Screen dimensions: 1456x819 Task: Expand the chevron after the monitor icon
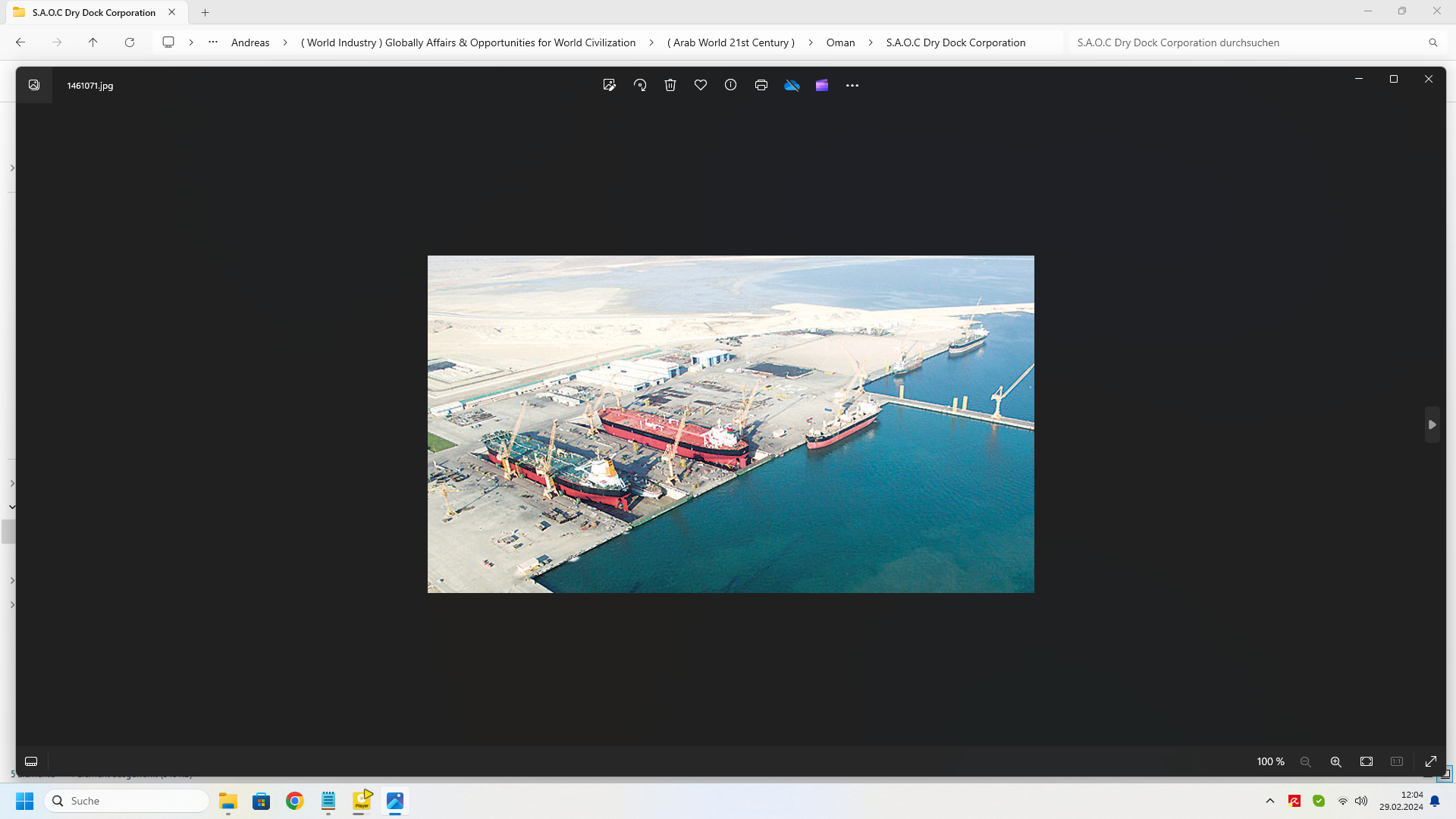(x=191, y=42)
